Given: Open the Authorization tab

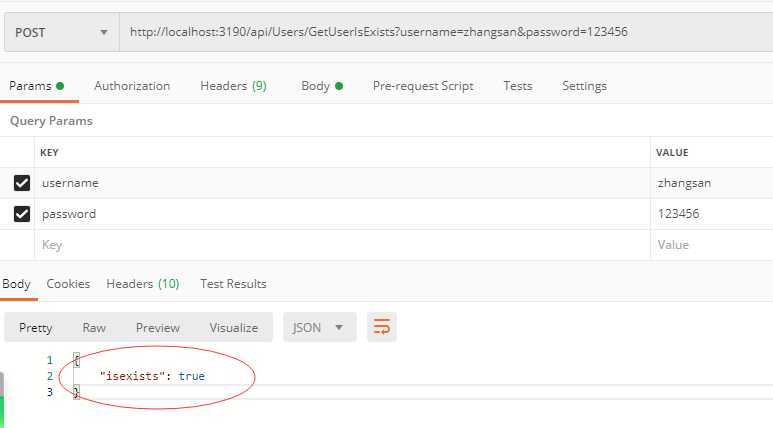Looking at the screenshot, I should 132,86.
